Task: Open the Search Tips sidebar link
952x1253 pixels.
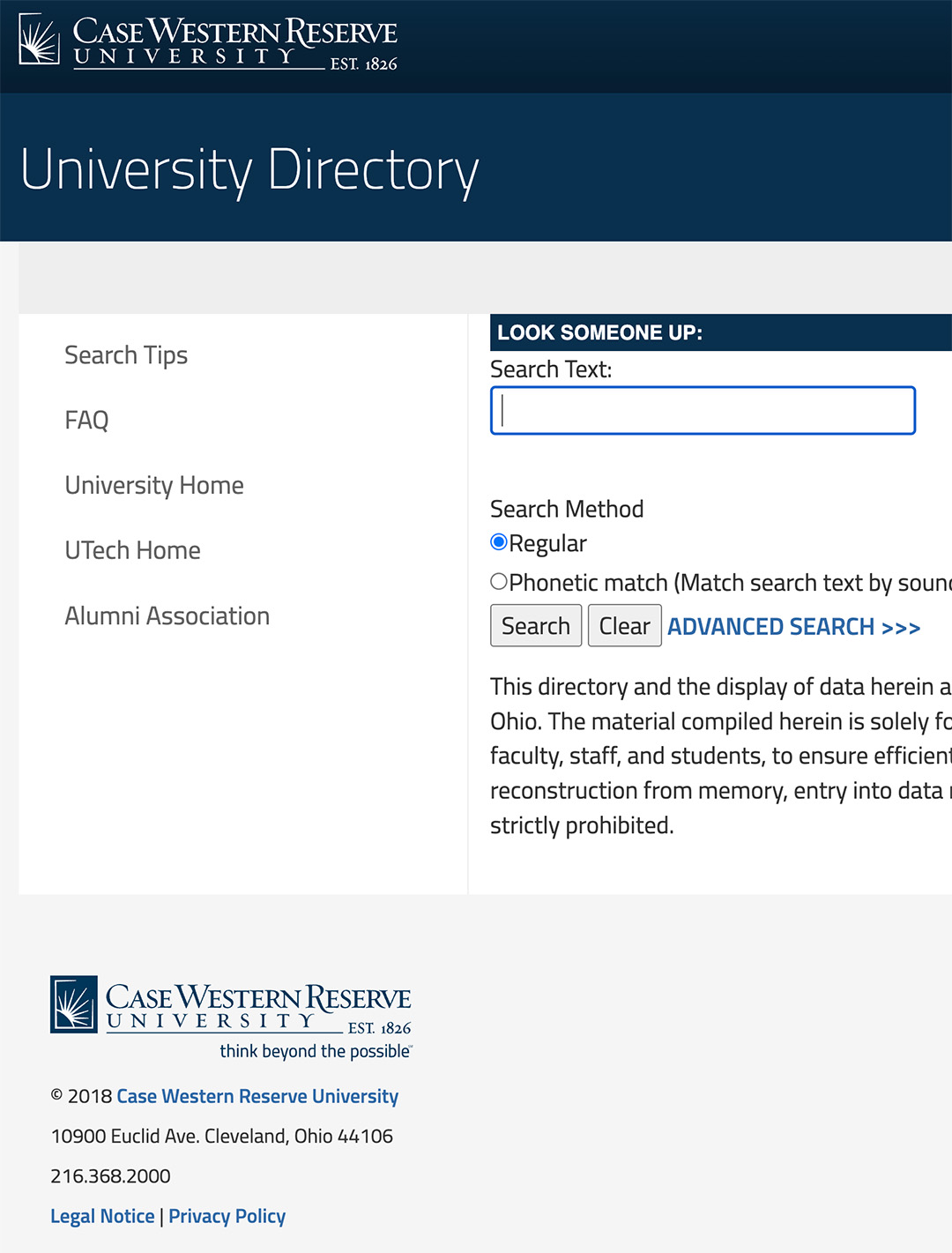Action: (x=126, y=355)
